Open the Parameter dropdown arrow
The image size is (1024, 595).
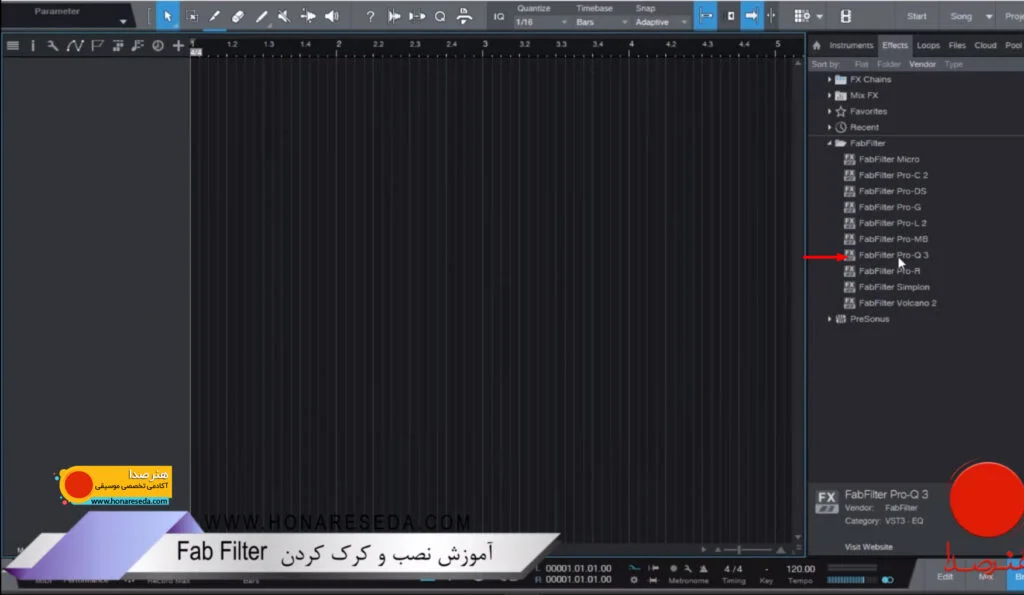click(x=123, y=22)
